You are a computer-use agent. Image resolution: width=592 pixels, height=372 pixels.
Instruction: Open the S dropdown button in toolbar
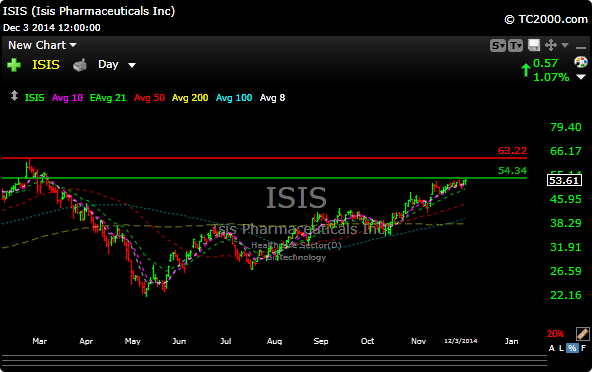coord(498,46)
